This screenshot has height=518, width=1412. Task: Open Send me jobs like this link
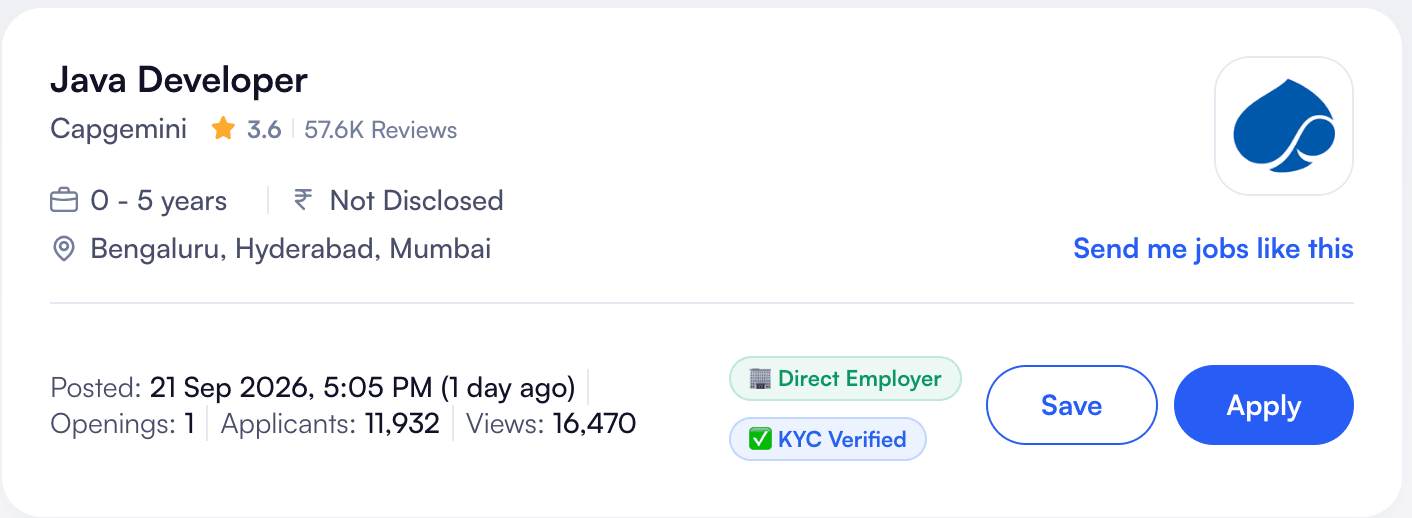pyautogui.click(x=1213, y=248)
